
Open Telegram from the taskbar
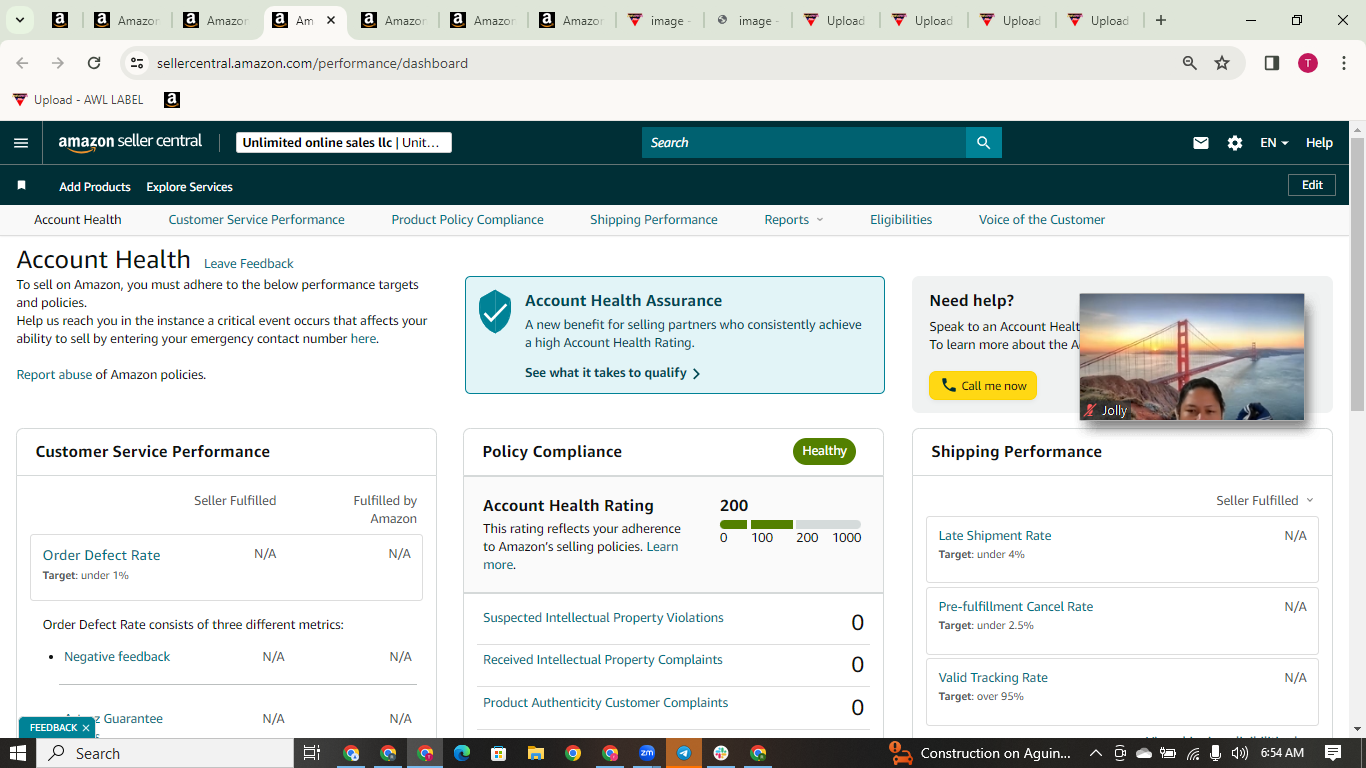point(684,753)
